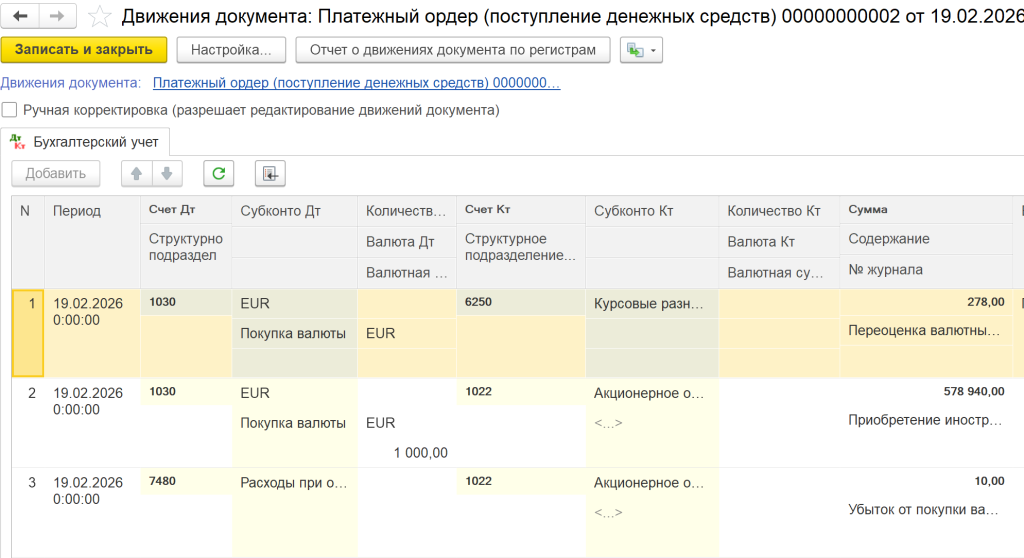The width and height of the screenshot is (1024, 558).
Task: Click Убыток от покупки ва... description cell
Action: tap(925, 510)
